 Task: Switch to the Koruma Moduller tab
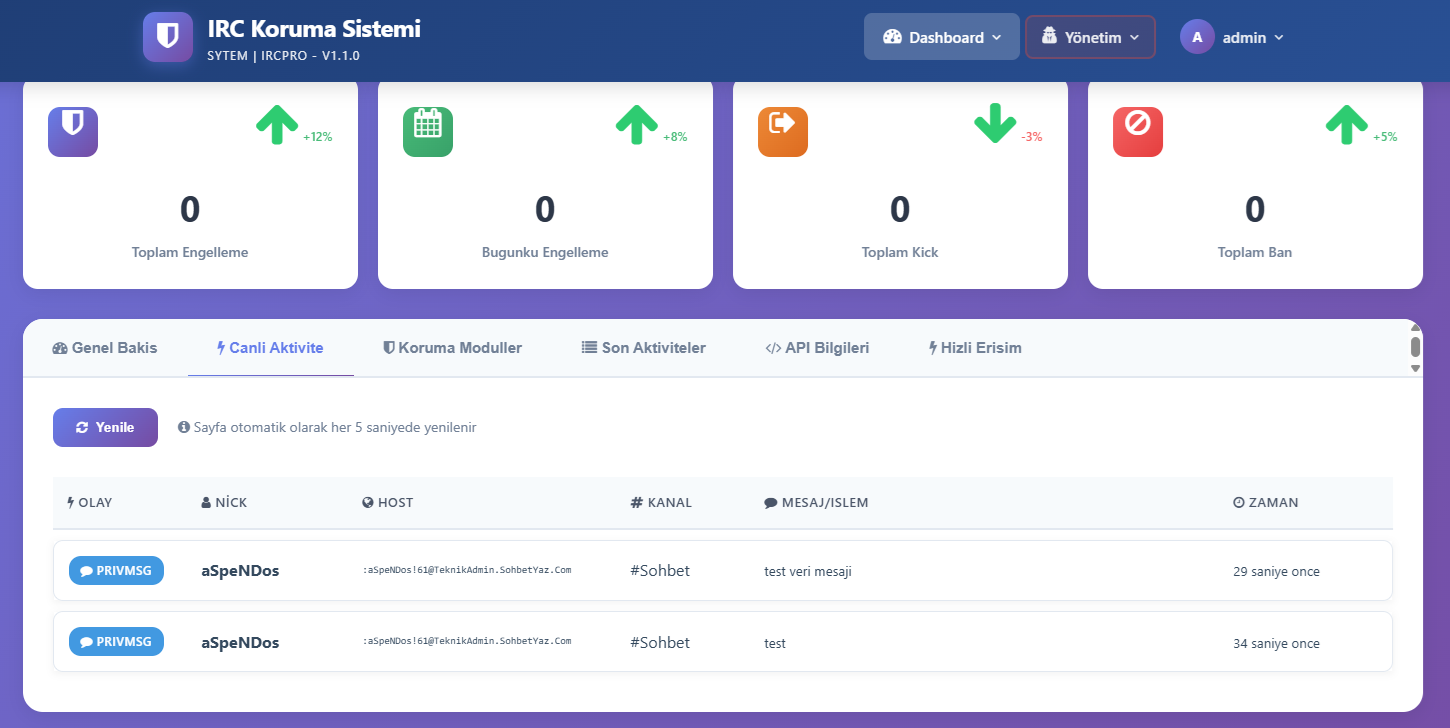pyautogui.click(x=453, y=347)
